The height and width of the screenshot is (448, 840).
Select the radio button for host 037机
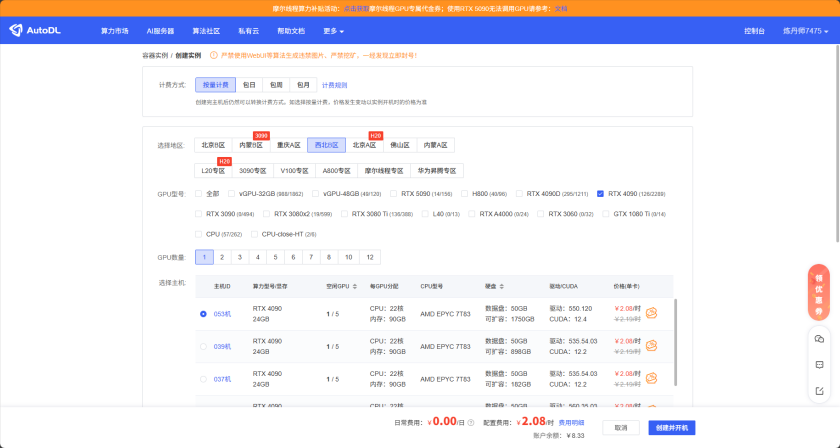203,379
